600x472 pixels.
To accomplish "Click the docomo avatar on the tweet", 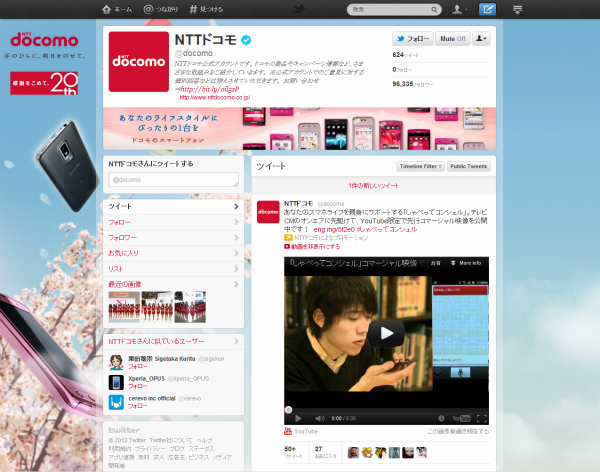I will click(268, 212).
